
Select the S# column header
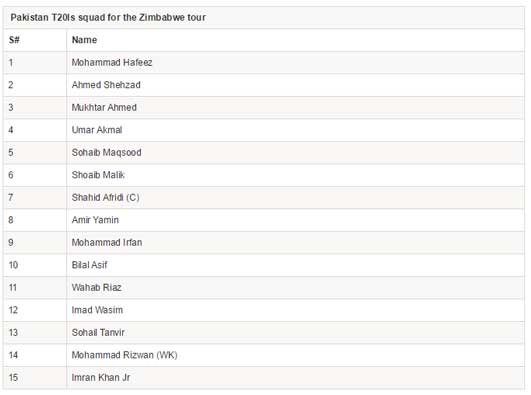(x=14, y=40)
